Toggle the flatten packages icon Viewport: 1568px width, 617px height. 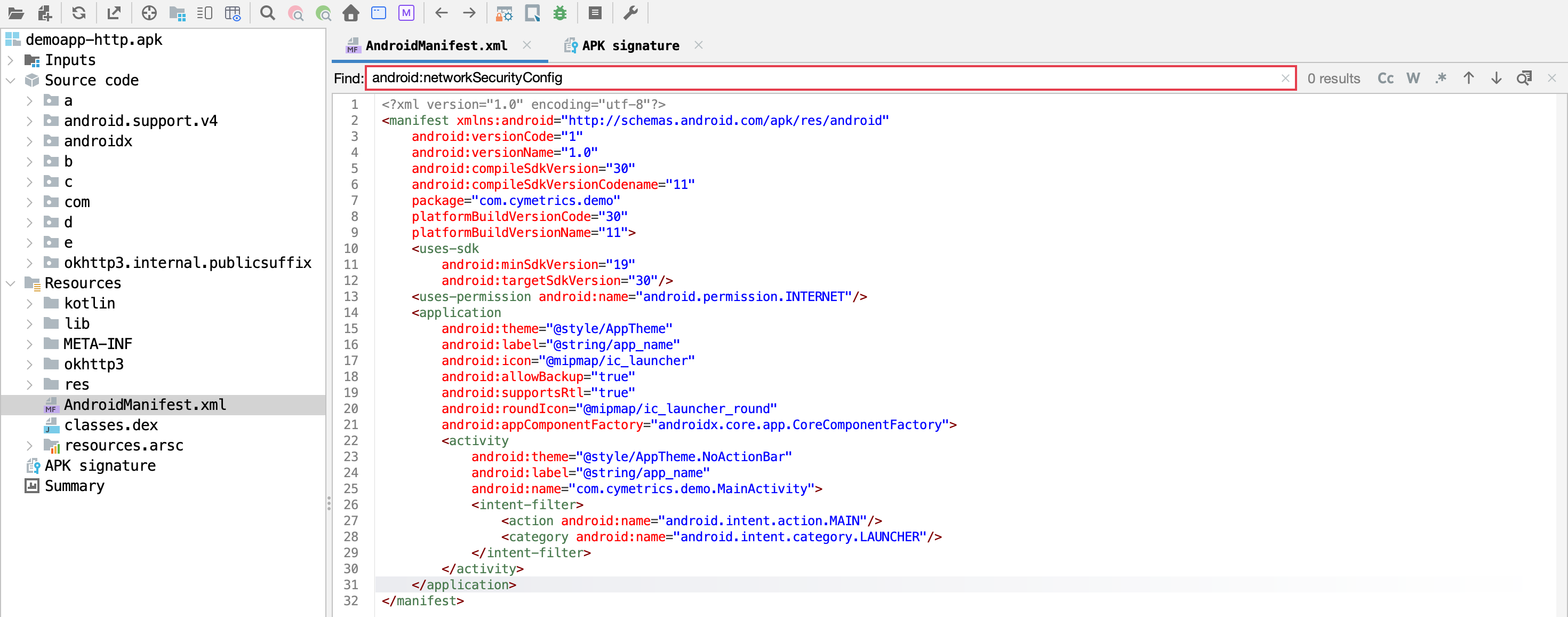[x=177, y=13]
